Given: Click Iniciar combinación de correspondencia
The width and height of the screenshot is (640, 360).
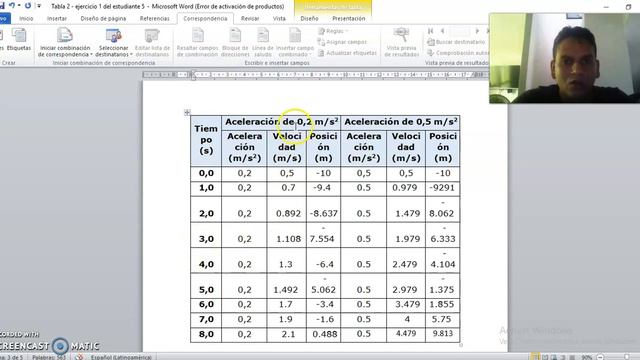Looking at the screenshot, I should pyautogui.click(x=64, y=42).
